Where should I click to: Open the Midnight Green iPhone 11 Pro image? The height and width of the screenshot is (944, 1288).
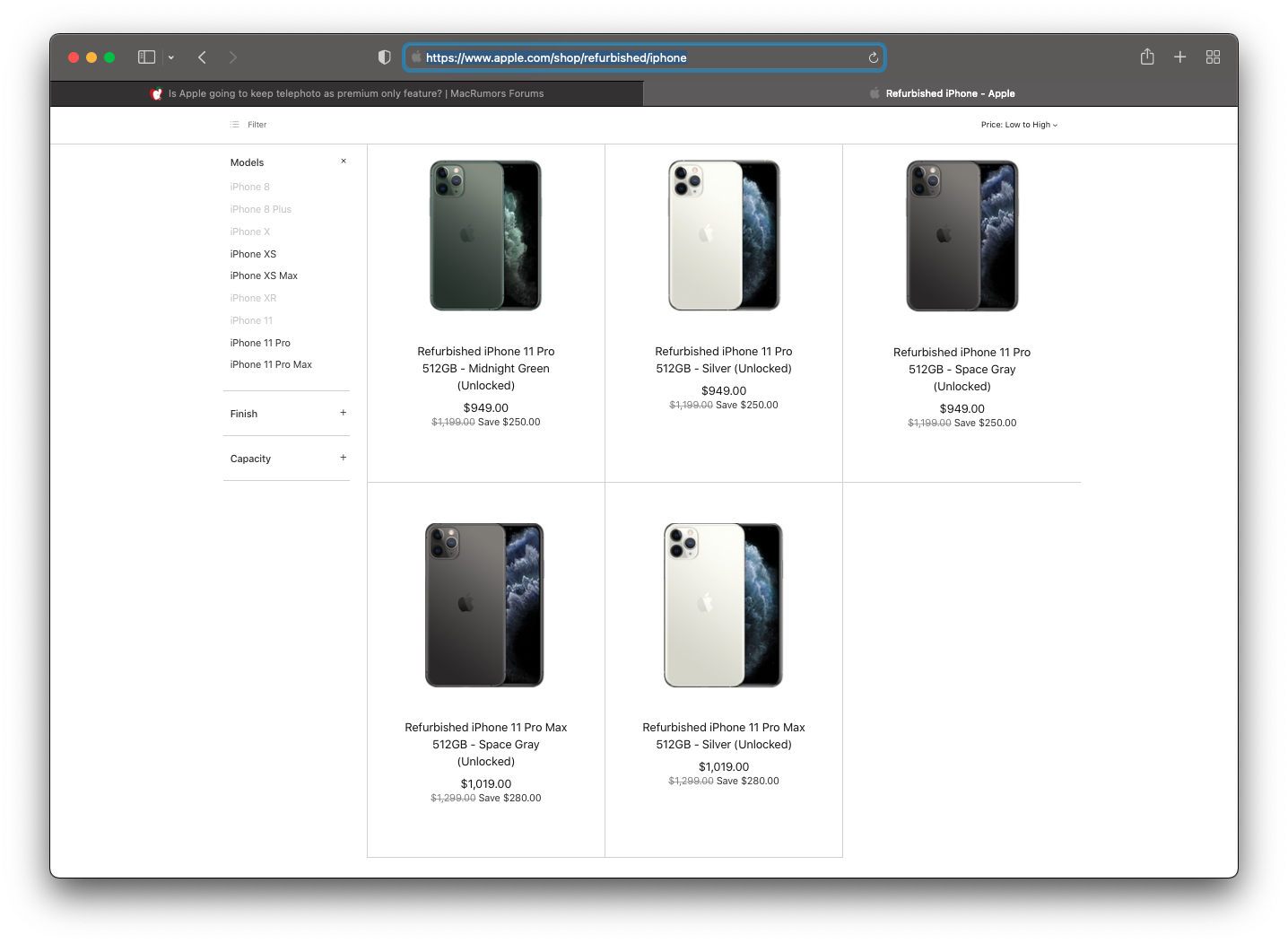pyautogui.click(x=485, y=236)
